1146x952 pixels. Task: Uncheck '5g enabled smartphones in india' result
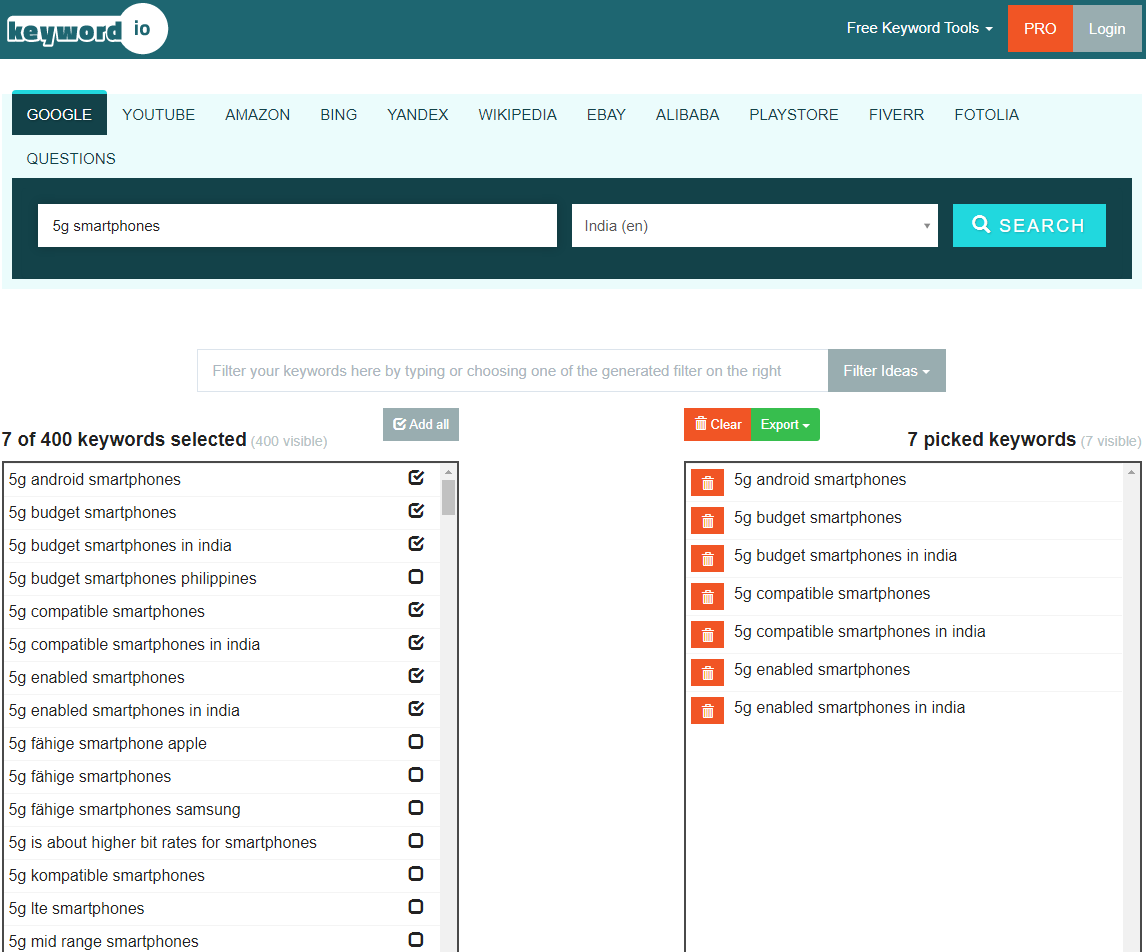tap(416, 708)
